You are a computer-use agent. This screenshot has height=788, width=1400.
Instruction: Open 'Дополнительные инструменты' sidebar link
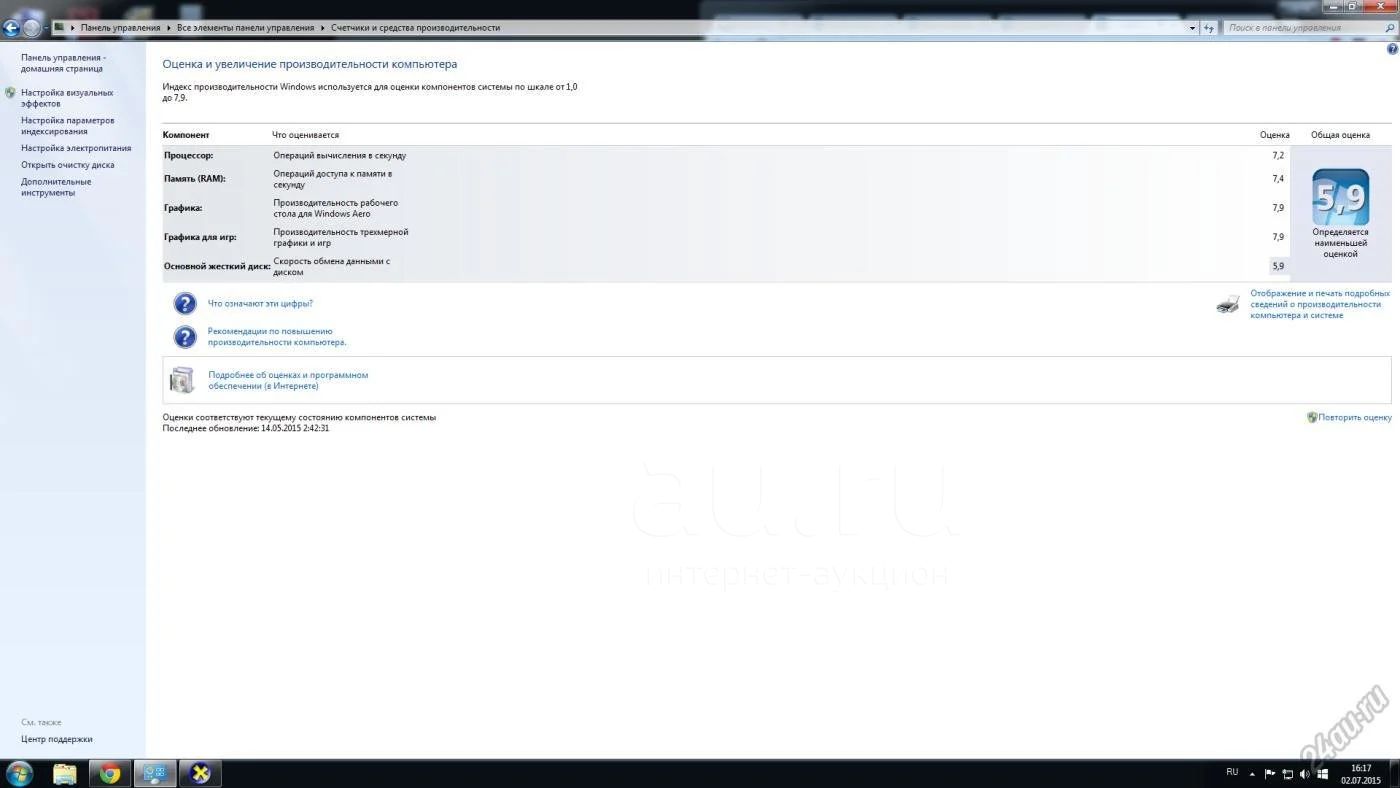click(56, 187)
